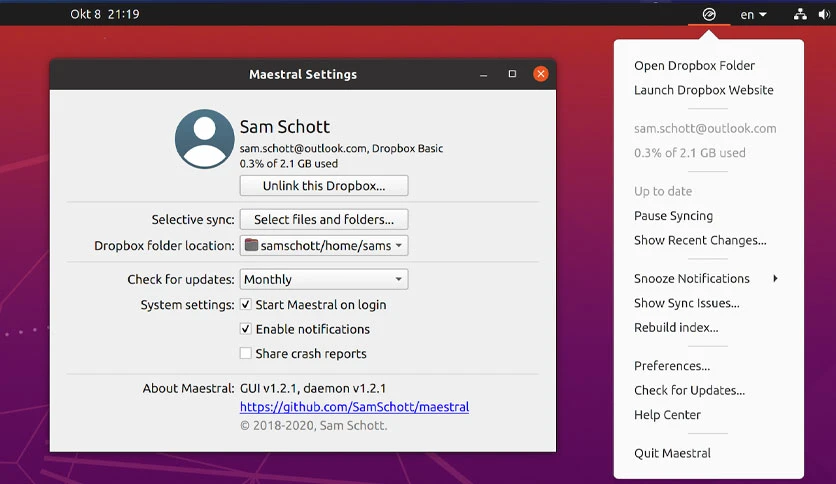
Task: Click '© 2018-2020, Sam Schott.' text
Action: [x=314, y=425]
